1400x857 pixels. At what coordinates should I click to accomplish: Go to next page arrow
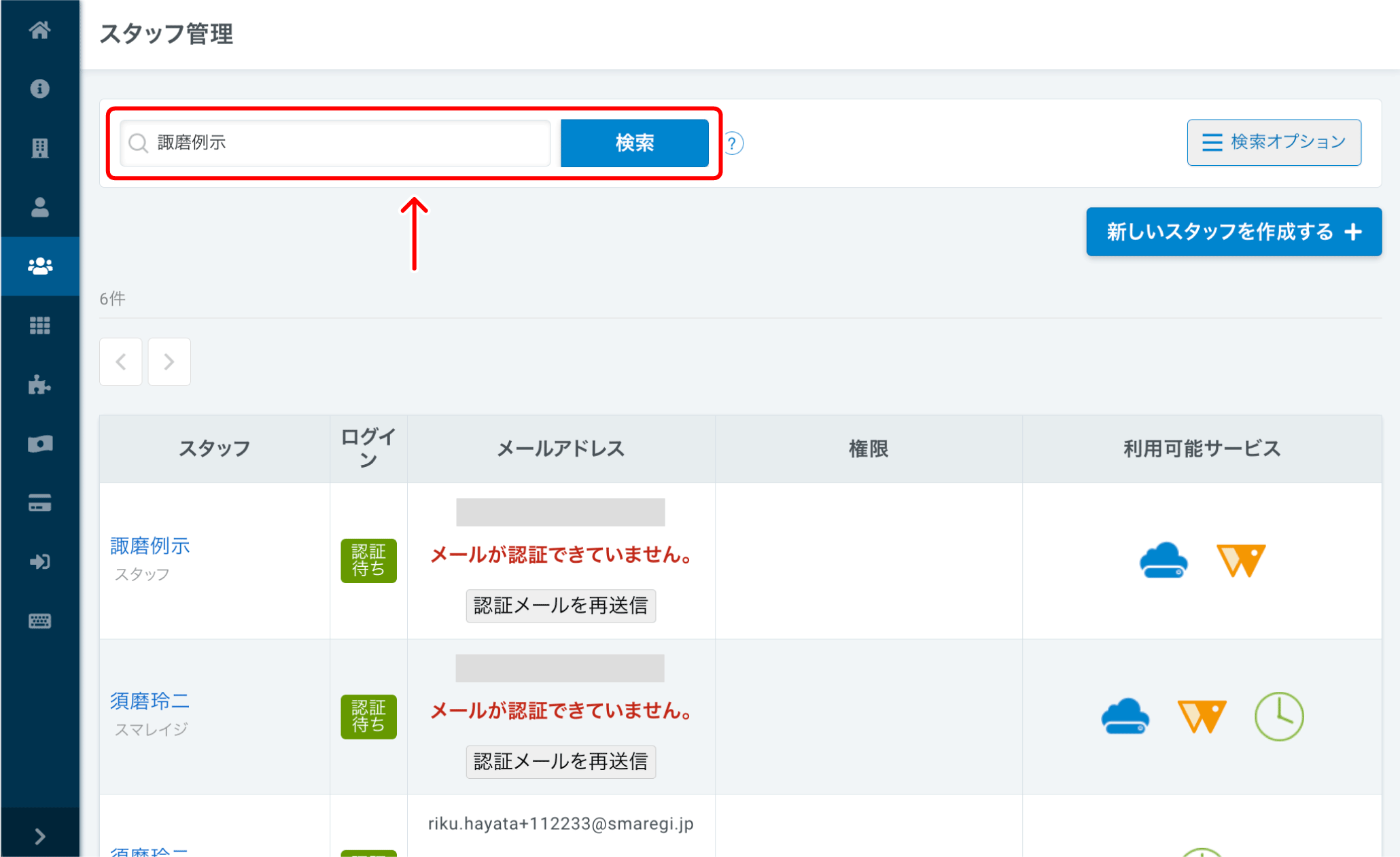[169, 362]
